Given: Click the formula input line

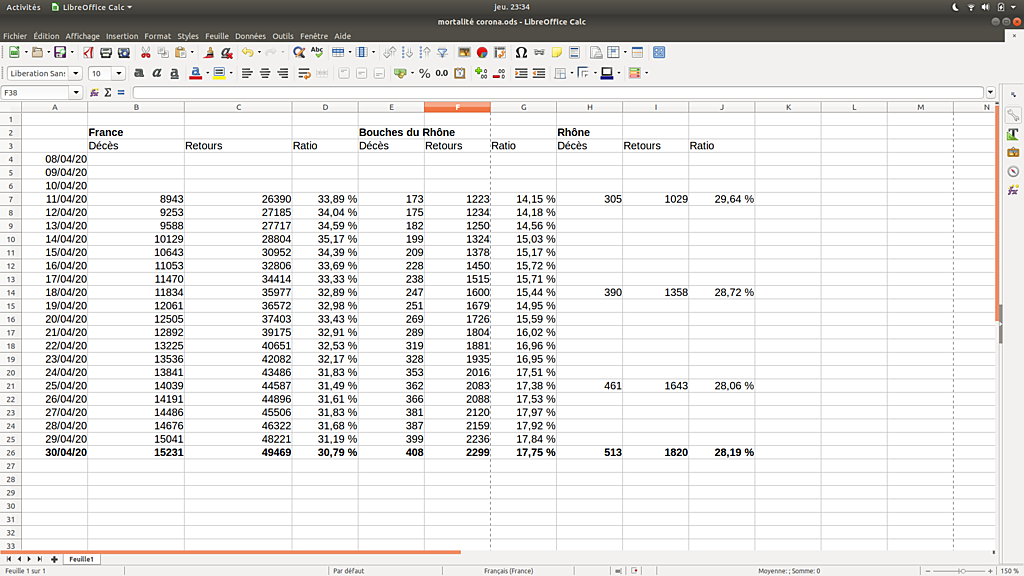Looking at the screenshot, I should [x=558, y=93].
